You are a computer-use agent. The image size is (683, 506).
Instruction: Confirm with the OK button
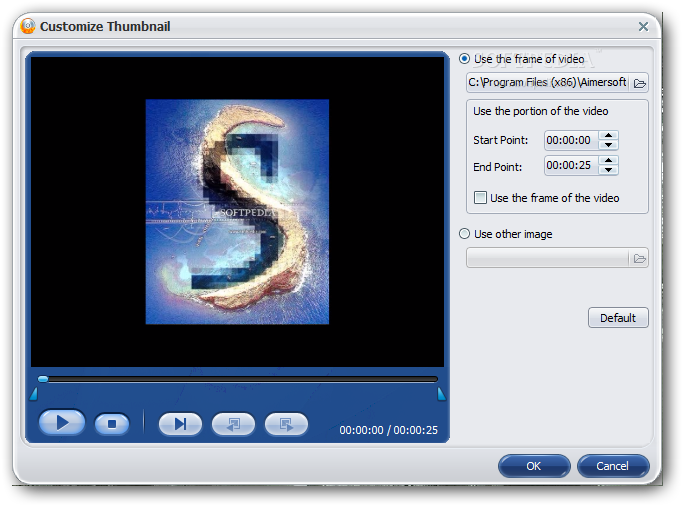click(x=534, y=466)
